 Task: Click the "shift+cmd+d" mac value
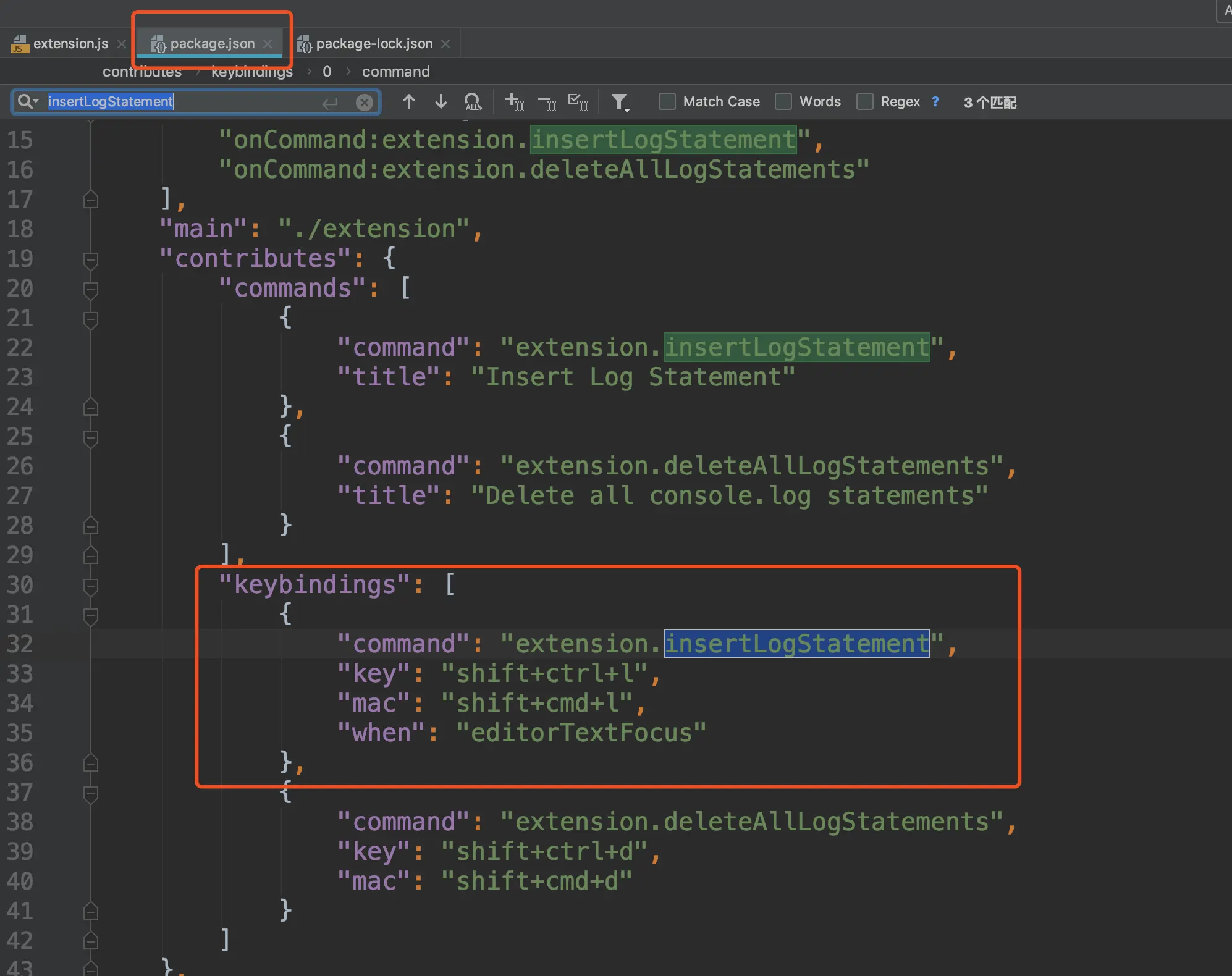[x=536, y=881]
